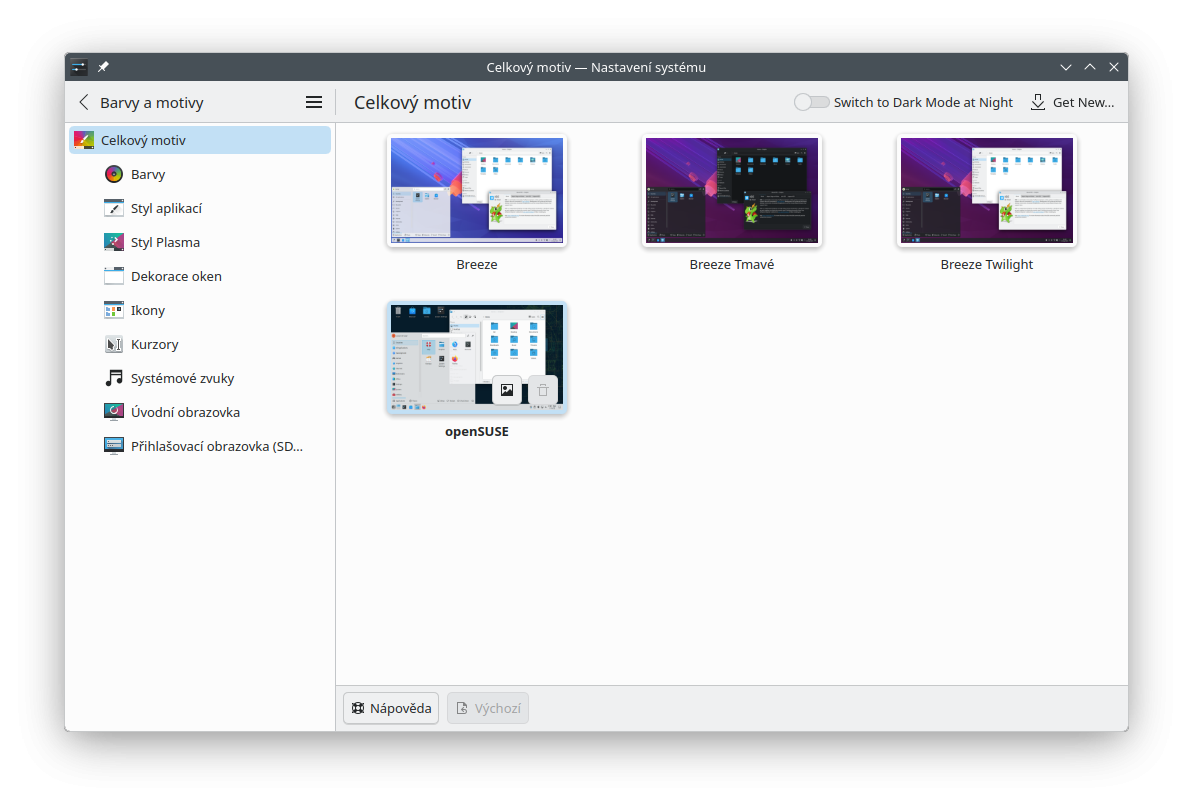Open Systémové zvuky settings
This screenshot has height=808, width=1193.
[200, 378]
